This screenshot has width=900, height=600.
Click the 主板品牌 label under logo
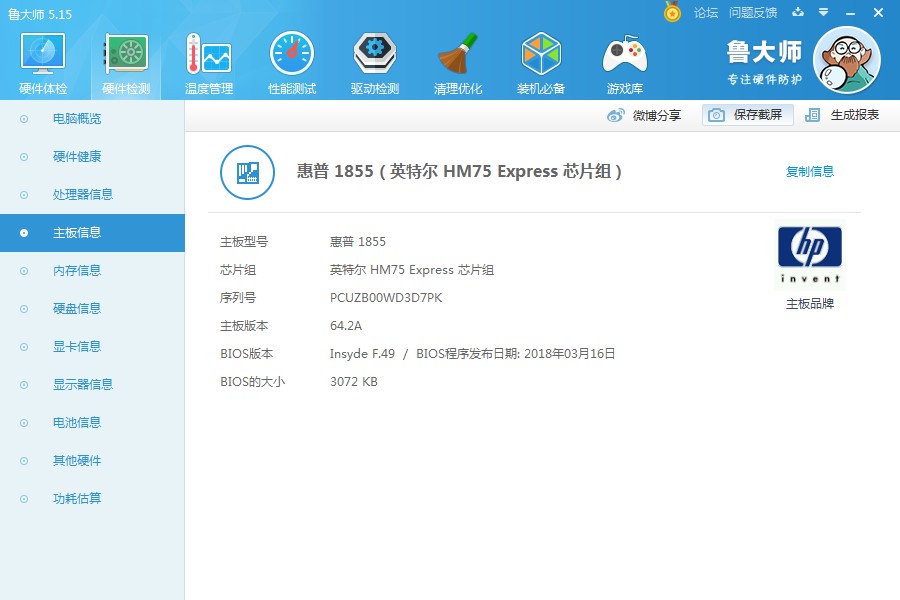810,304
